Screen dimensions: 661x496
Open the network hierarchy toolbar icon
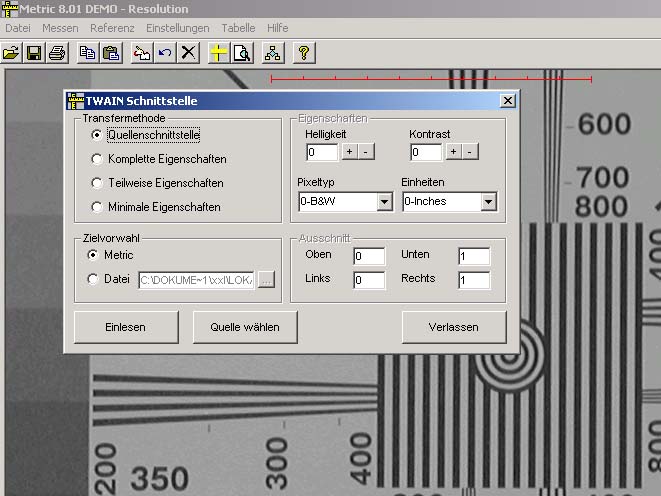(273, 53)
